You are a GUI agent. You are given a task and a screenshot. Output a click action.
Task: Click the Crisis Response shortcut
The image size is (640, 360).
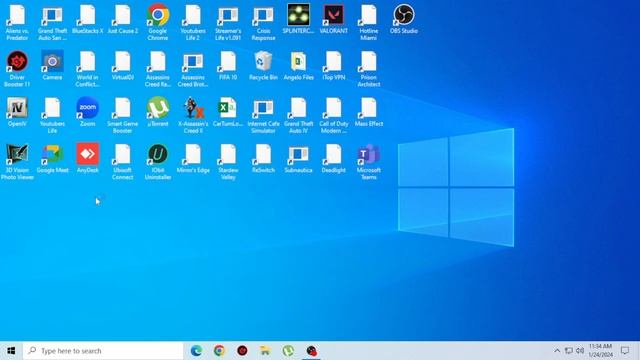coord(263,22)
